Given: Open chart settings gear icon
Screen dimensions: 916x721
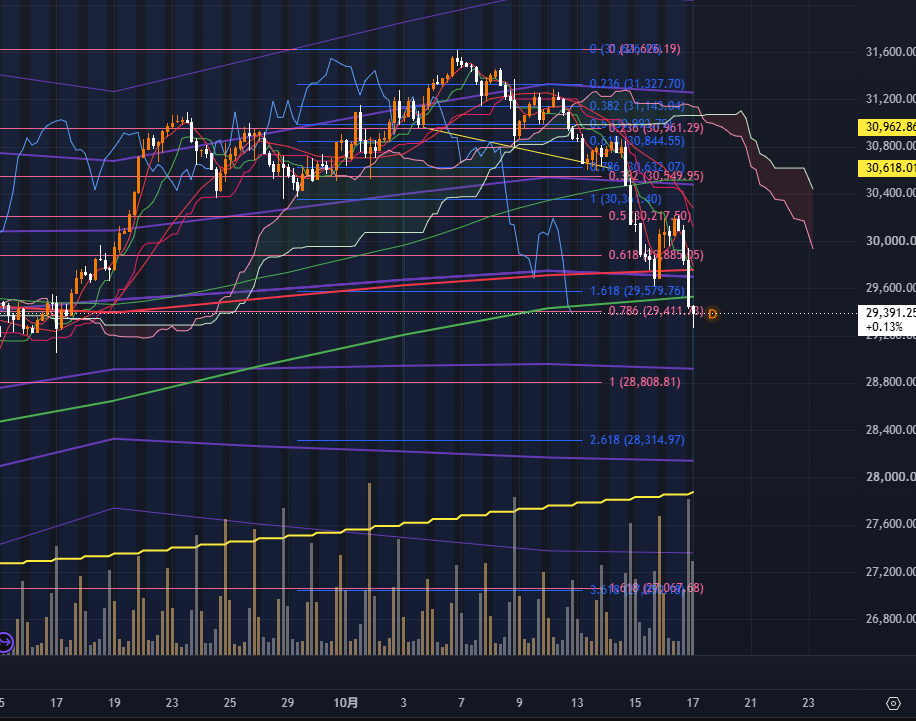Looking at the screenshot, I should tap(893, 703).
